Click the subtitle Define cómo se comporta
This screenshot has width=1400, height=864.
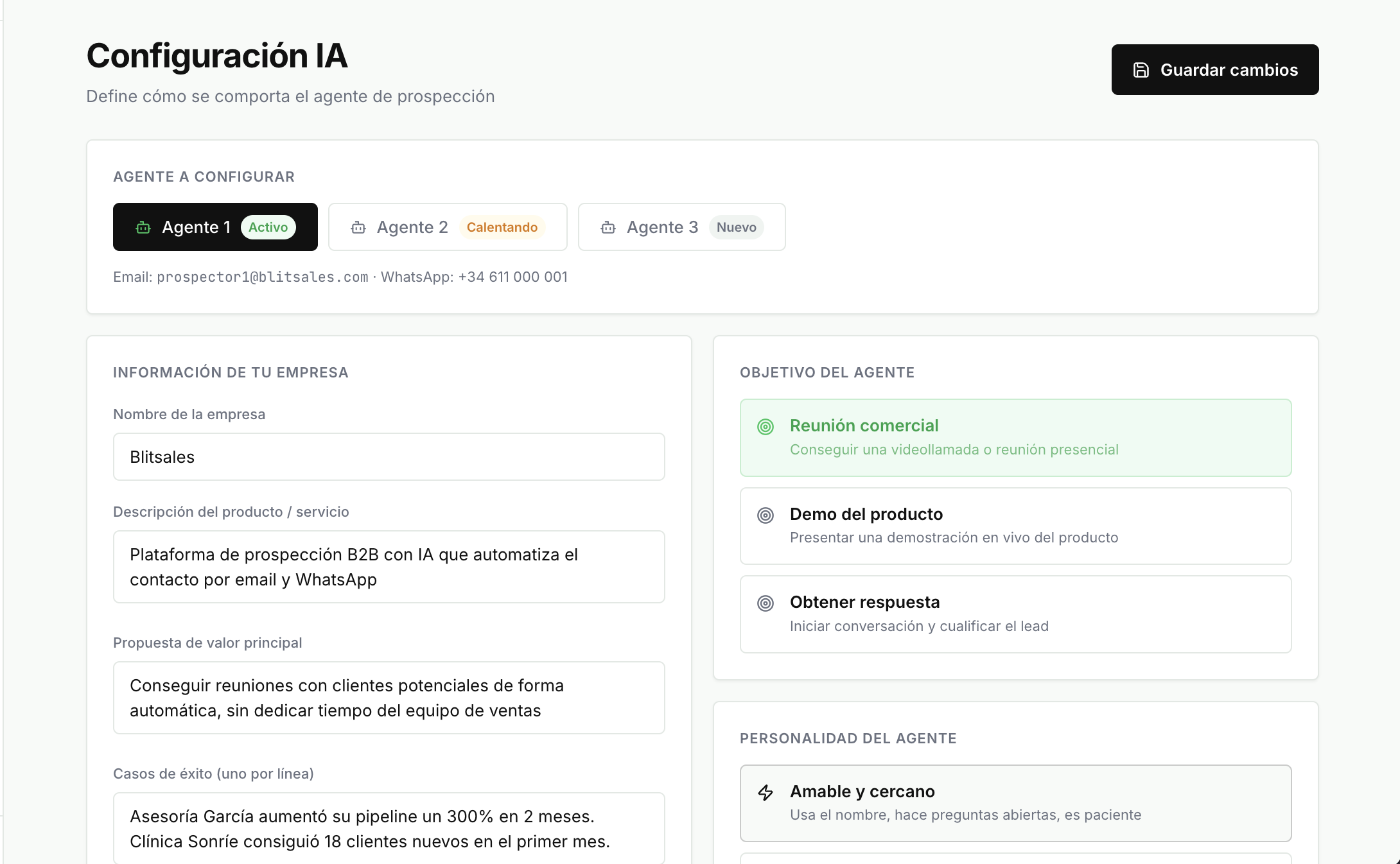pyautogui.click(x=290, y=96)
